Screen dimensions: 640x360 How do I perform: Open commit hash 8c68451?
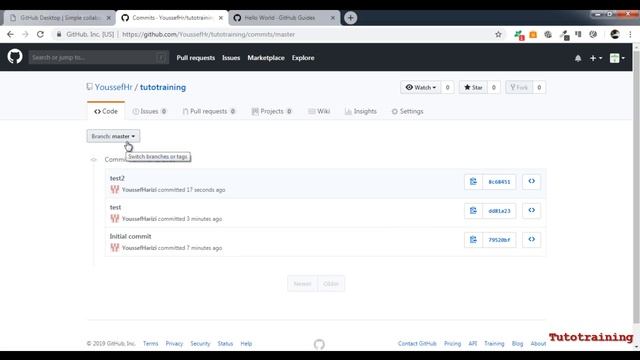499,182
